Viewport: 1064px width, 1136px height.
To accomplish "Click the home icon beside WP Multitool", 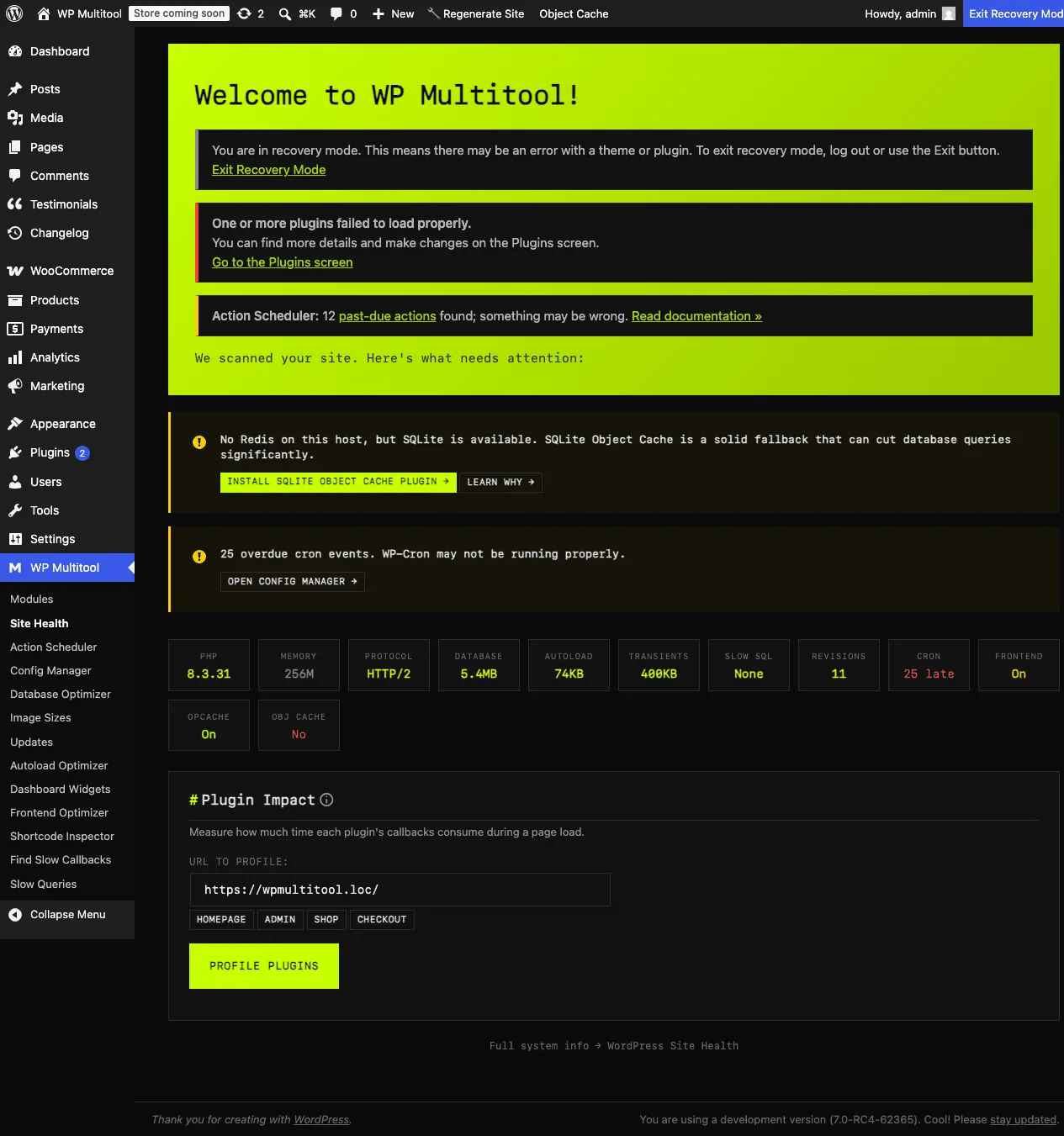I will tap(44, 13).
